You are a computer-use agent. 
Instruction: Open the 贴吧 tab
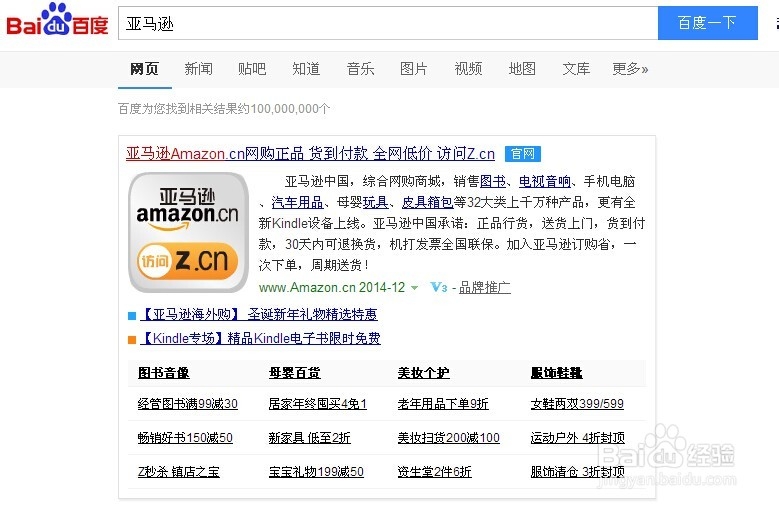(x=252, y=69)
